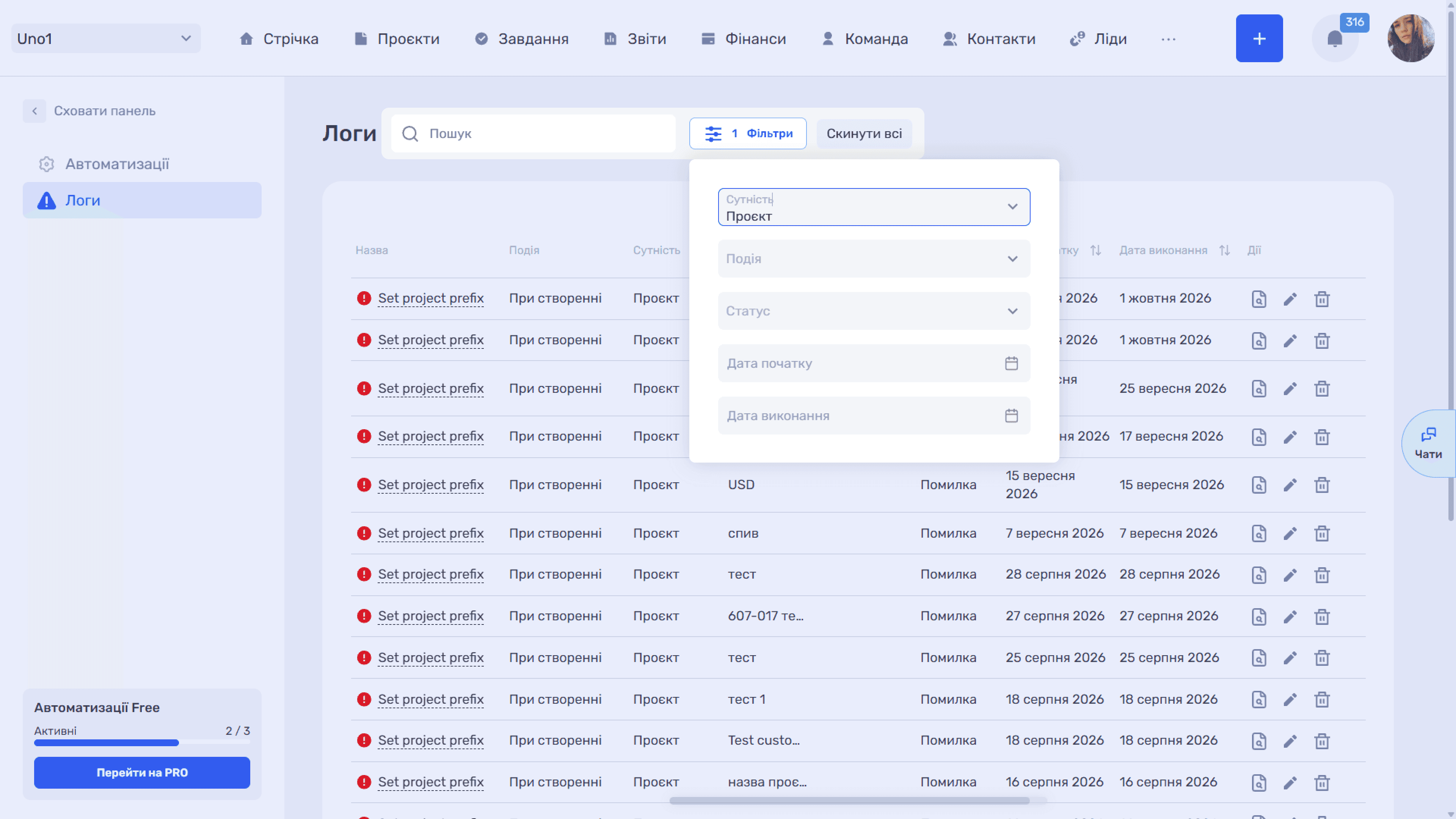Viewport: 1456px width, 819px height.
Task: Sort by Дата виконання column arrows
Action: pos(1224,250)
